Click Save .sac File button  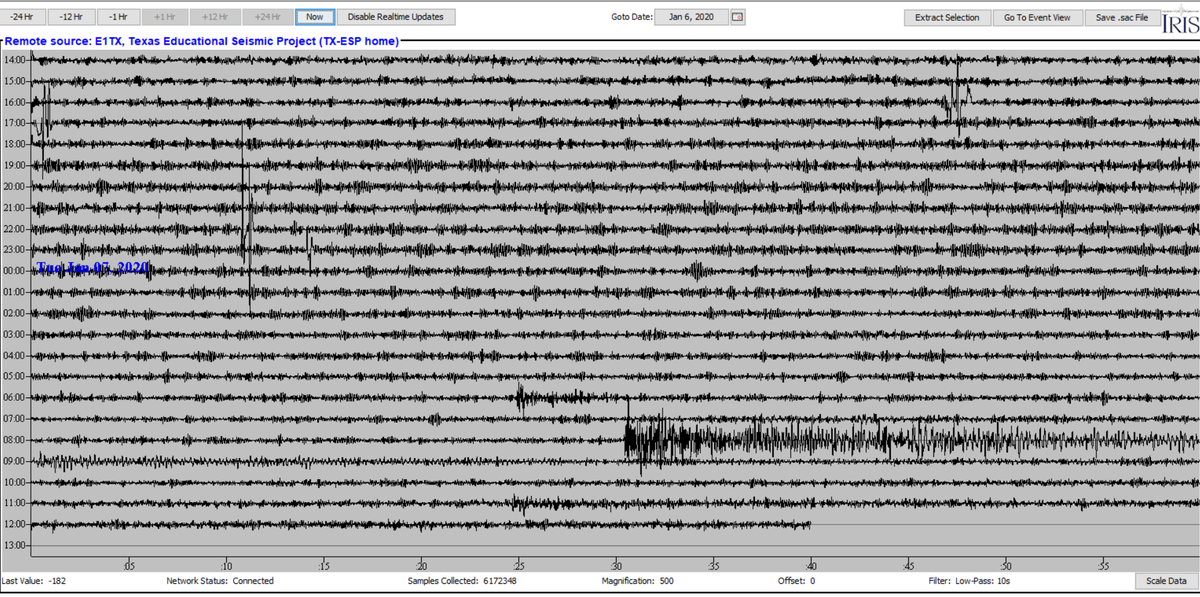point(1122,17)
